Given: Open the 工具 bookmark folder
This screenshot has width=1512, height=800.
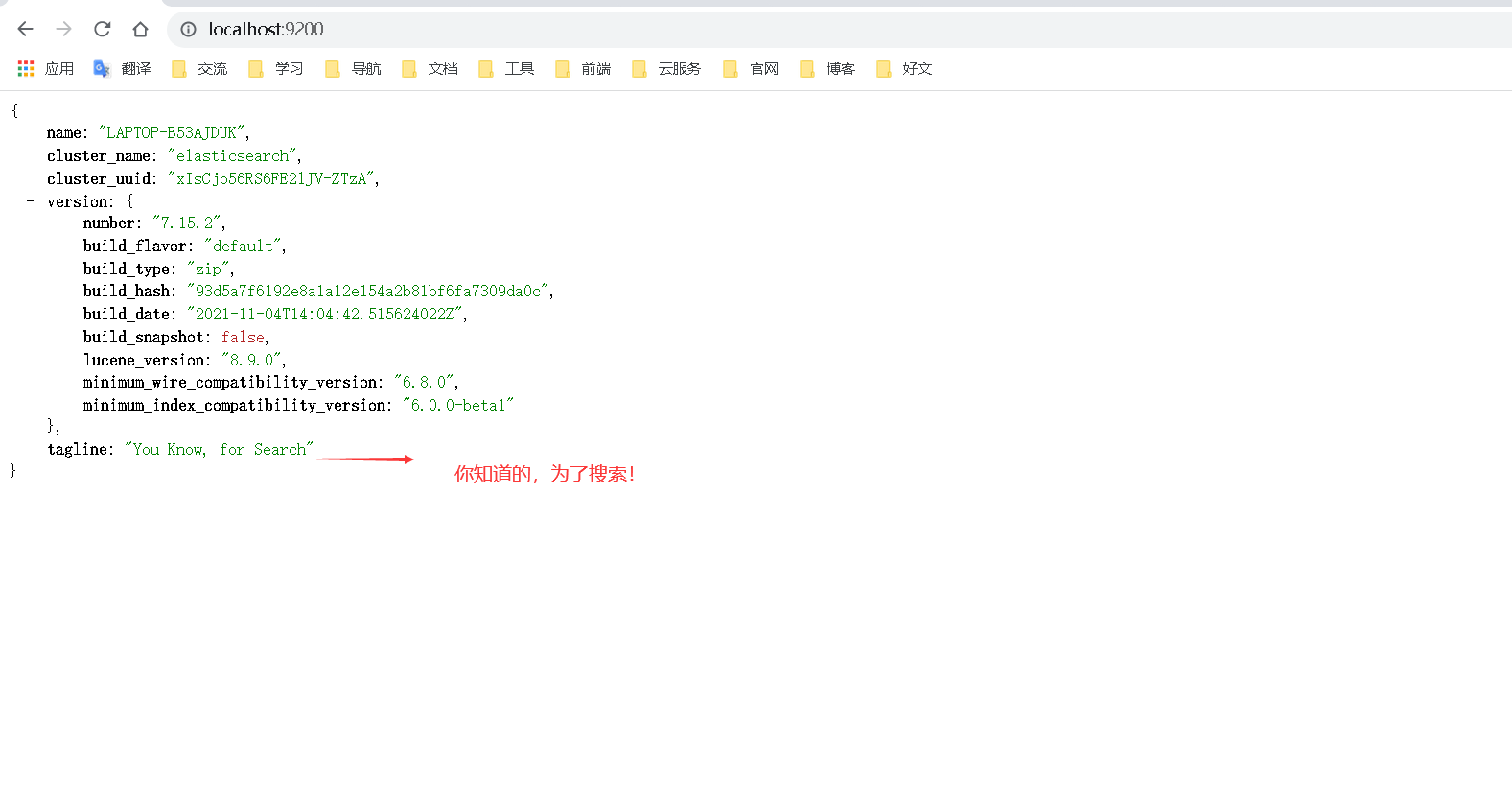Looking at the screenshot, I should tap(506, 69).
